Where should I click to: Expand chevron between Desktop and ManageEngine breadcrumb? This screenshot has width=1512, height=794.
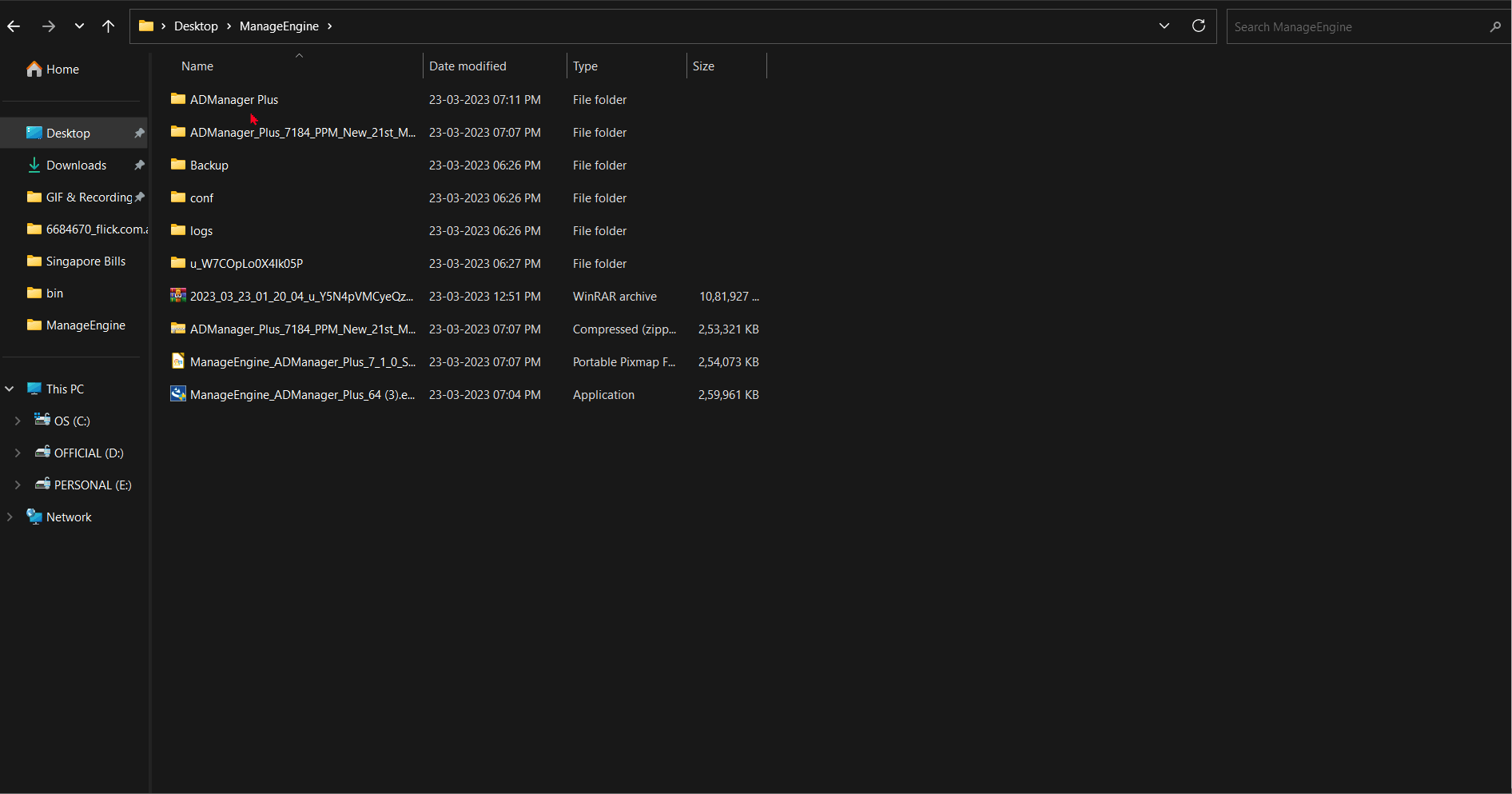(x=229, y=26)
